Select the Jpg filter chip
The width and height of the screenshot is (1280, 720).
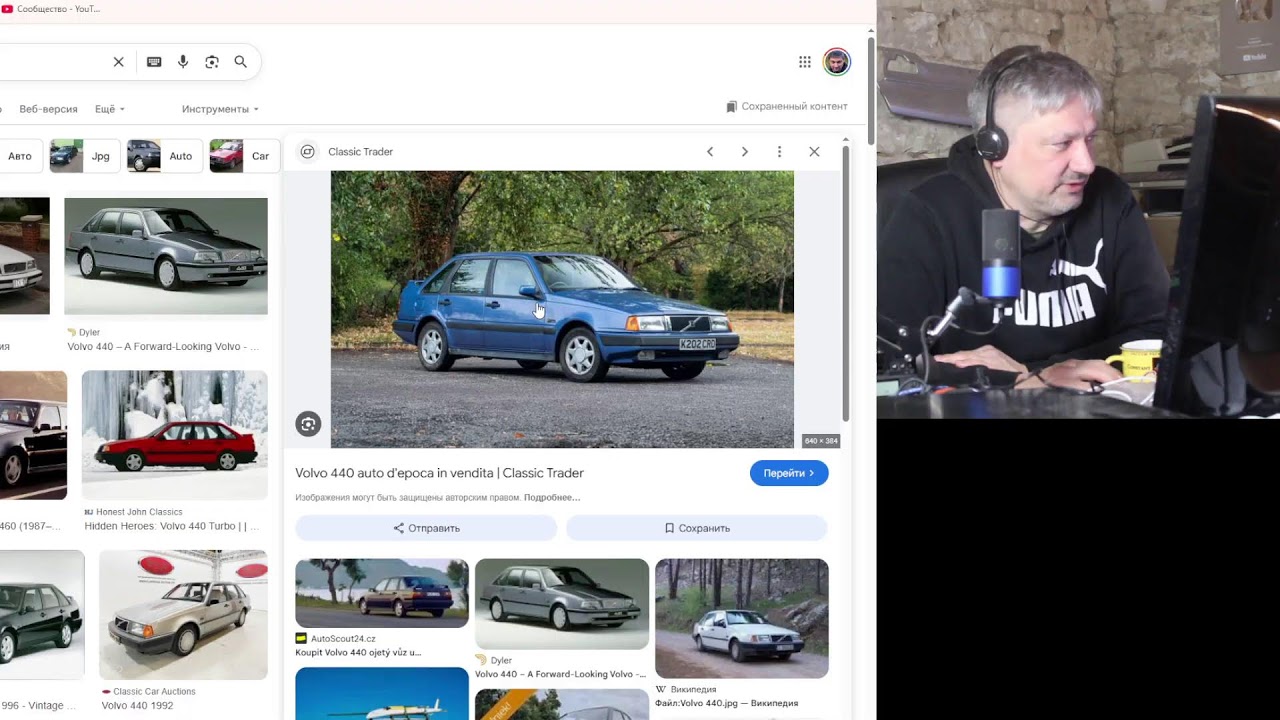(85, 156)
